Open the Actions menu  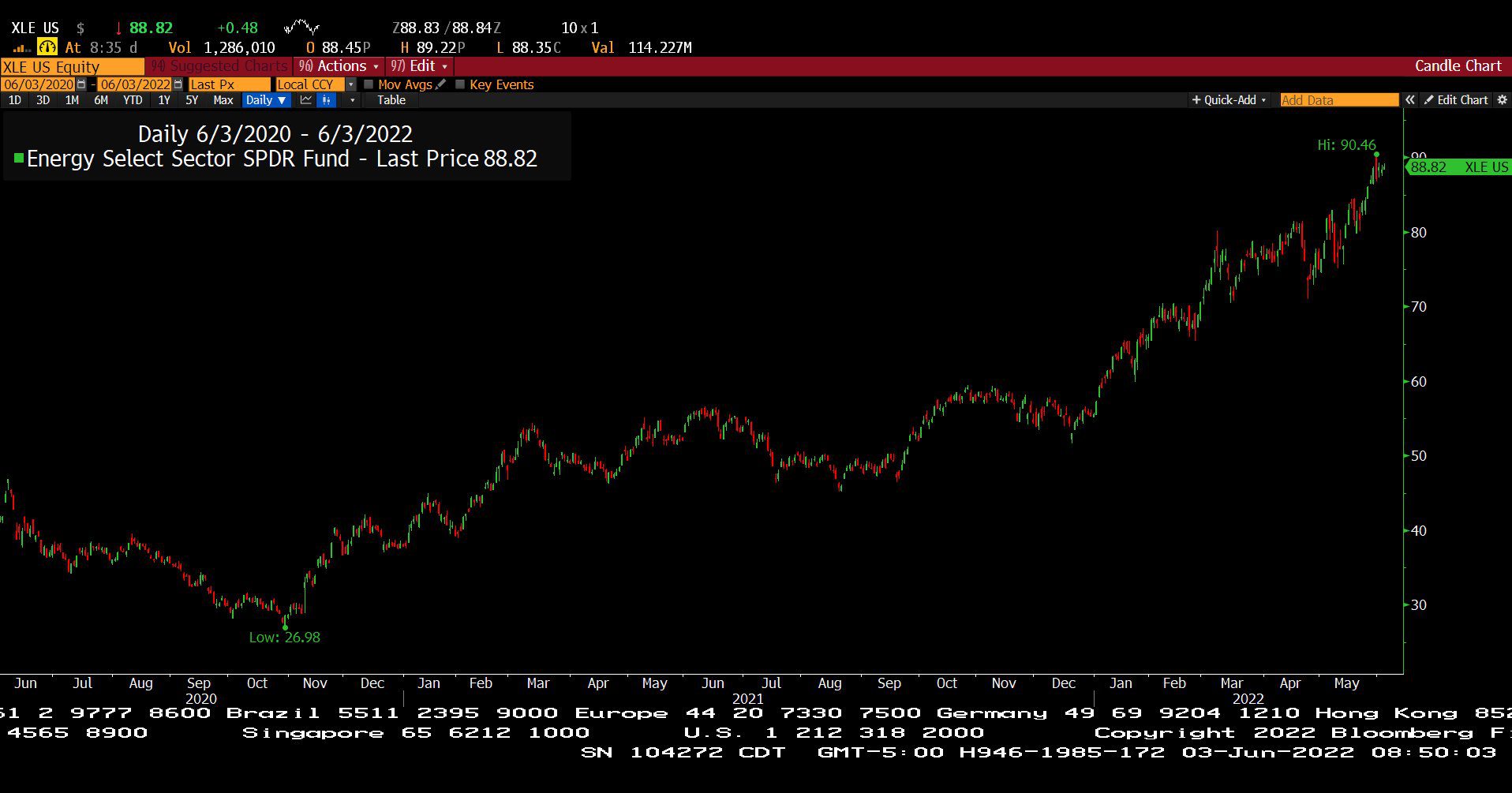339,66
